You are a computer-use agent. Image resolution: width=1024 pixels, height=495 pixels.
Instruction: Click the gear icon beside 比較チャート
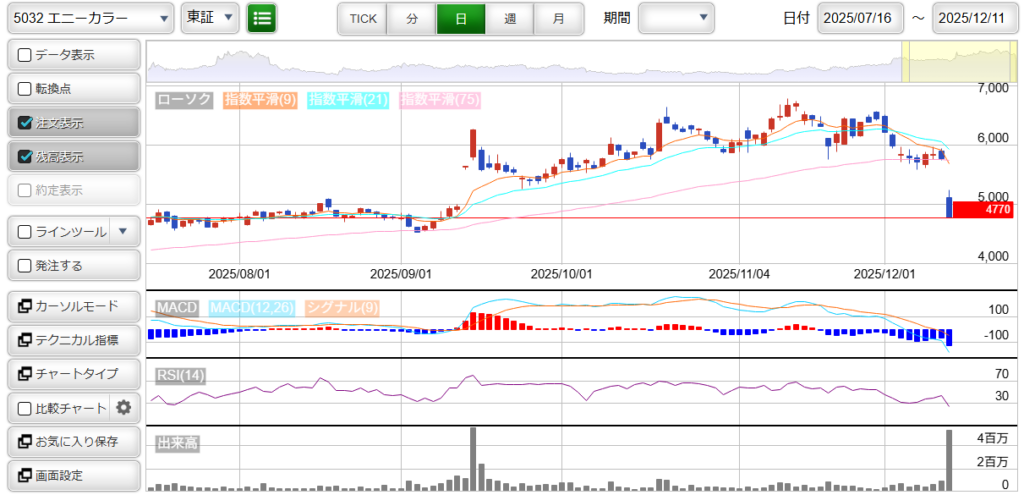[124, 407]
